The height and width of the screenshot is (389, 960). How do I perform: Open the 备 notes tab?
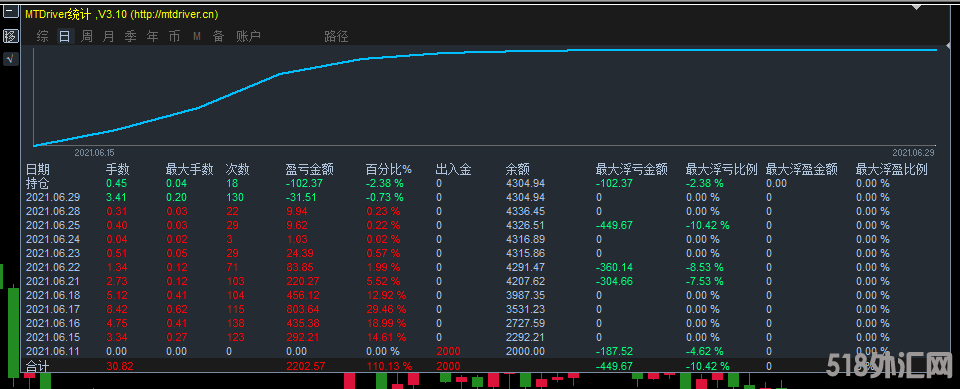click(219, 36)
